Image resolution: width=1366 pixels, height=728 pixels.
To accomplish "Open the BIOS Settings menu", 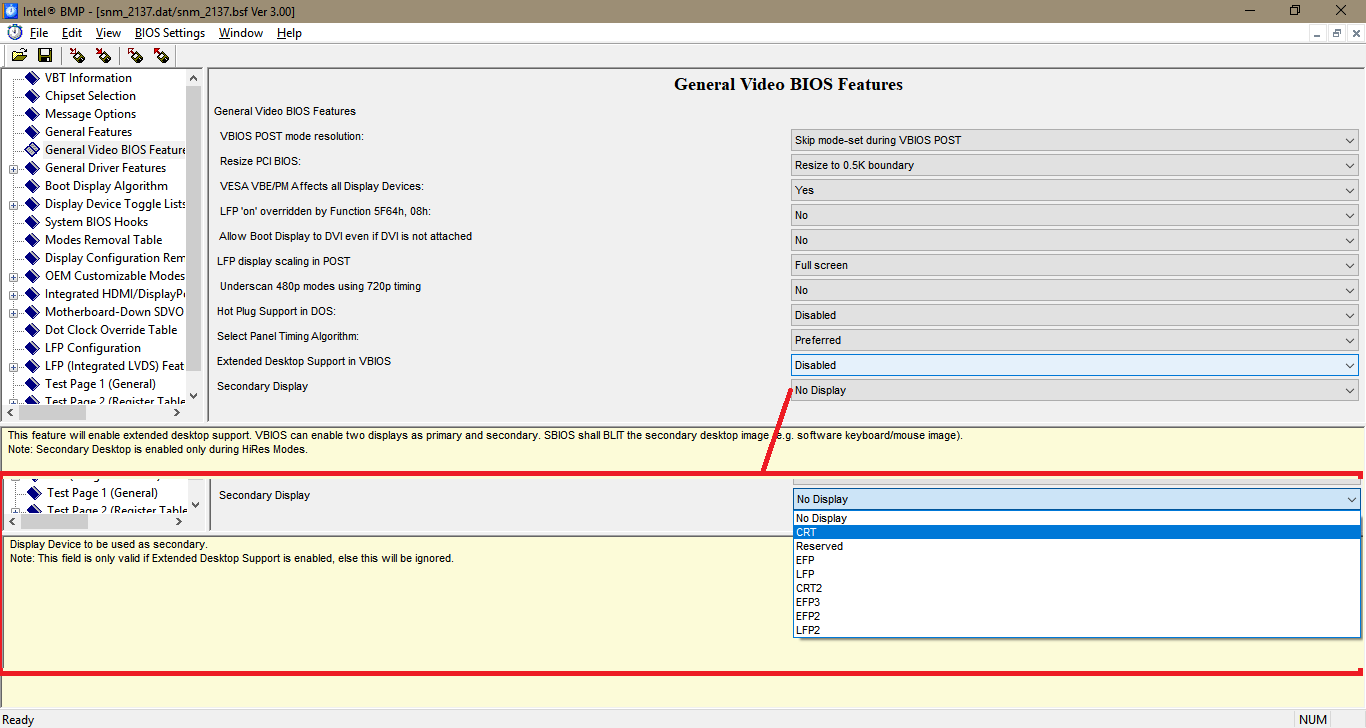I will coord(170,33).
